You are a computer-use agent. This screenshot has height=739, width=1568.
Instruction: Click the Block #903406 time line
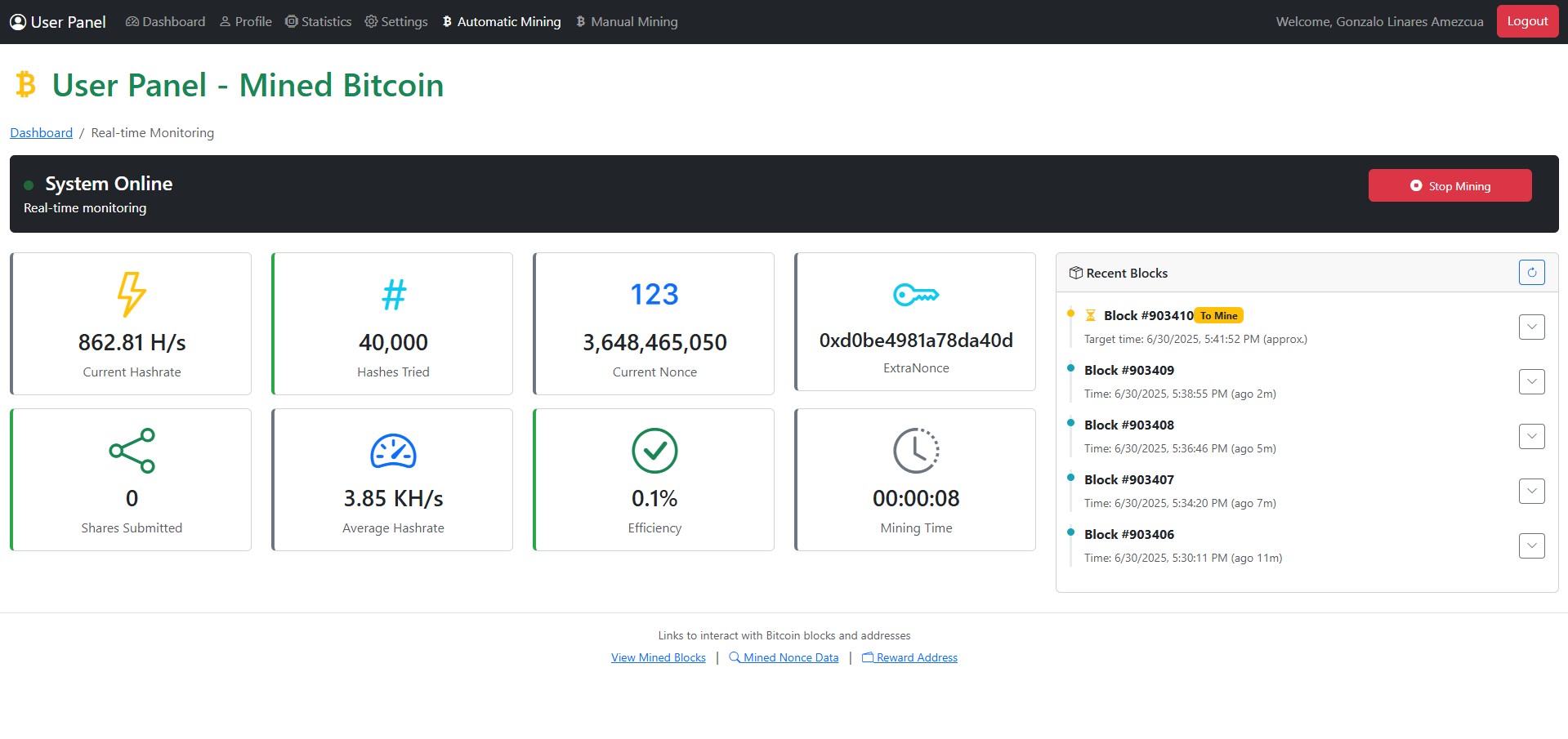click(x=1183, y=558)
